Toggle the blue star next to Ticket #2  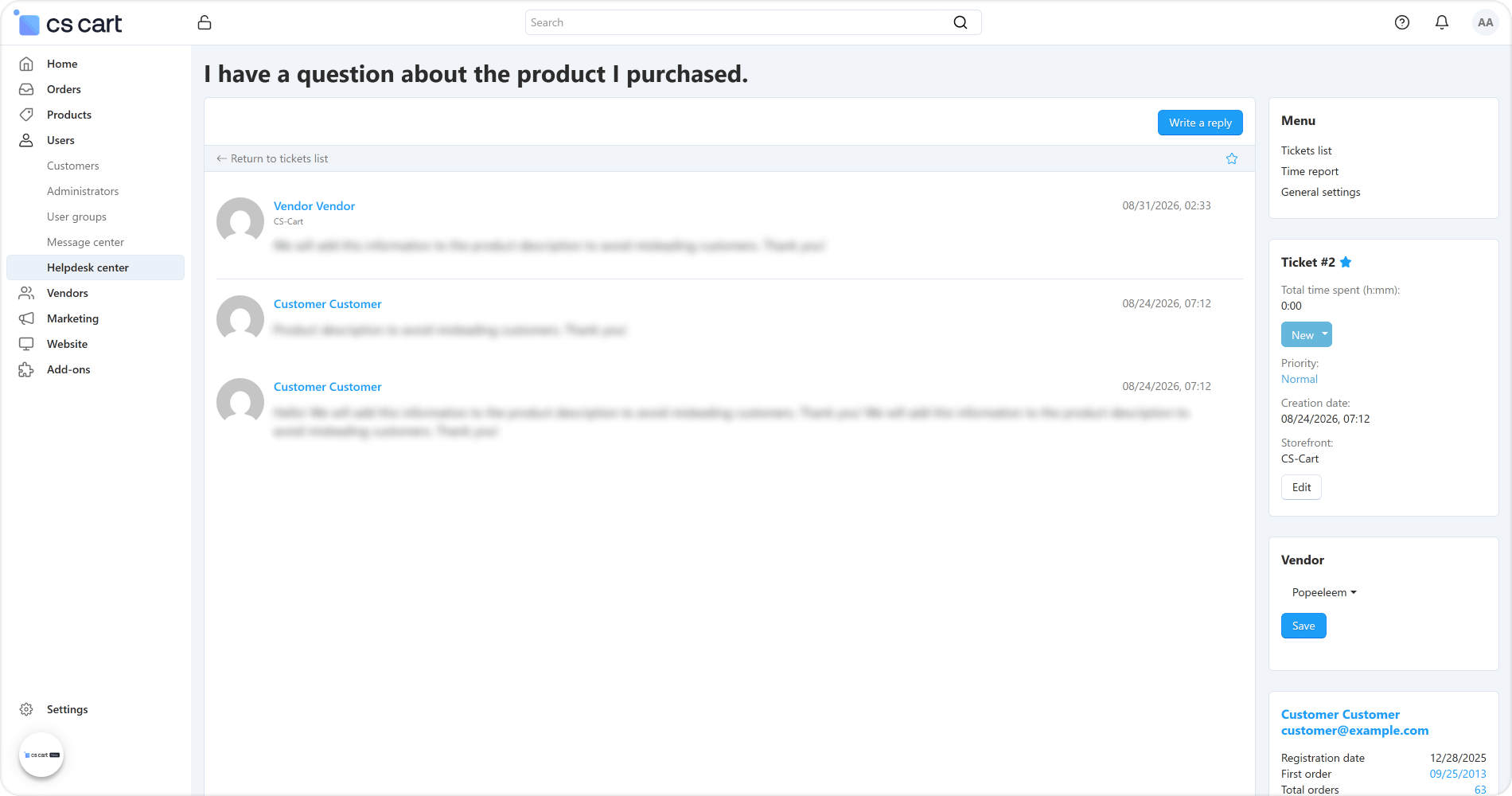tap(1346, 262)
